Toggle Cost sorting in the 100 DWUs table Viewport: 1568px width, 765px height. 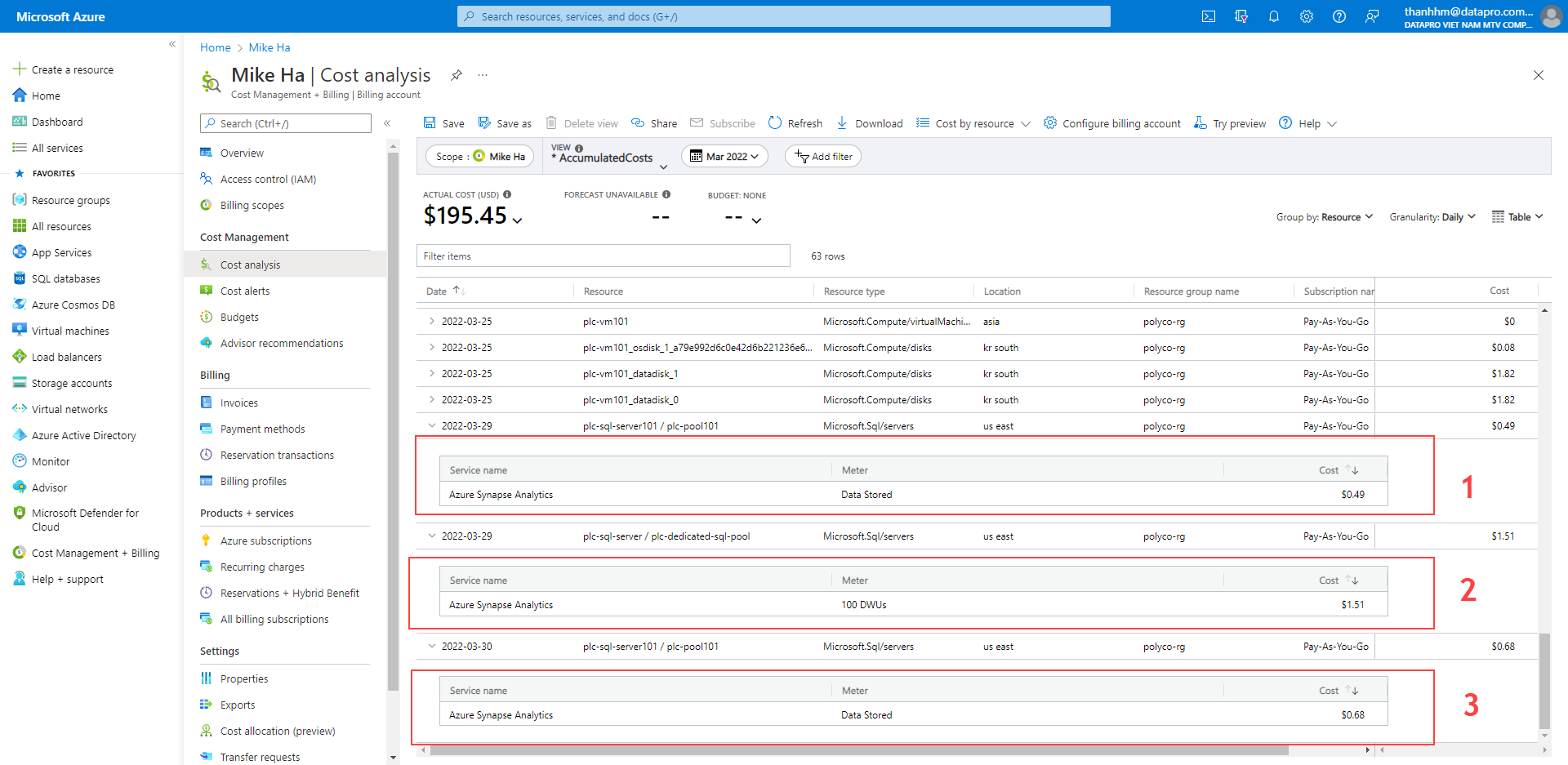1336,580
